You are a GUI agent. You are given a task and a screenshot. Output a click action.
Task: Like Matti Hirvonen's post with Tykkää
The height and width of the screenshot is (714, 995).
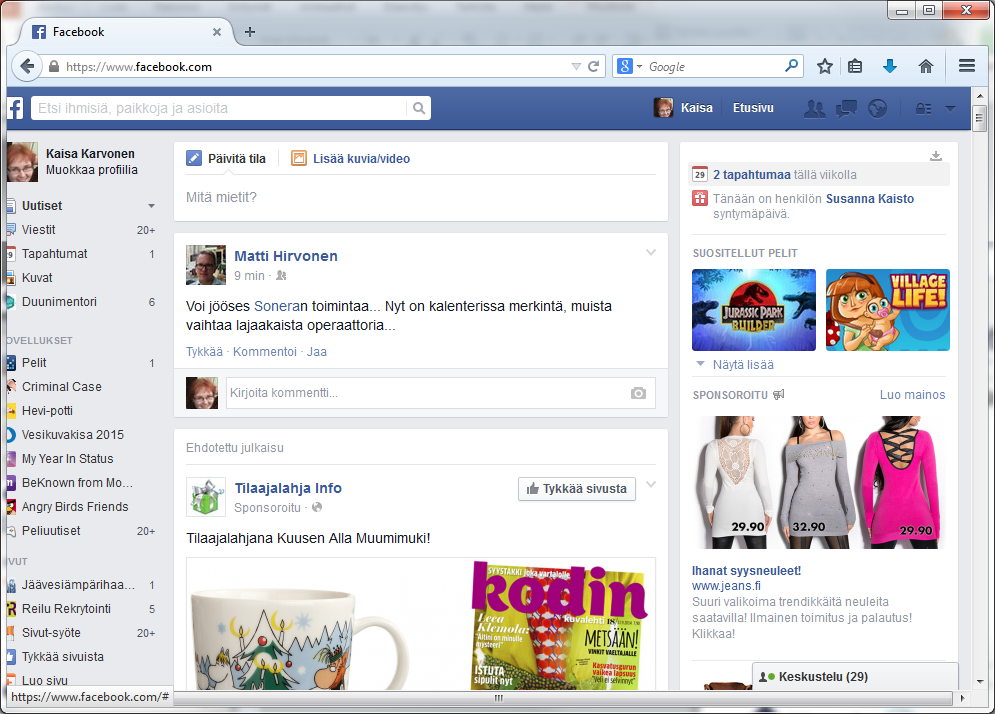pyautogui.click(x=204, y=352)
